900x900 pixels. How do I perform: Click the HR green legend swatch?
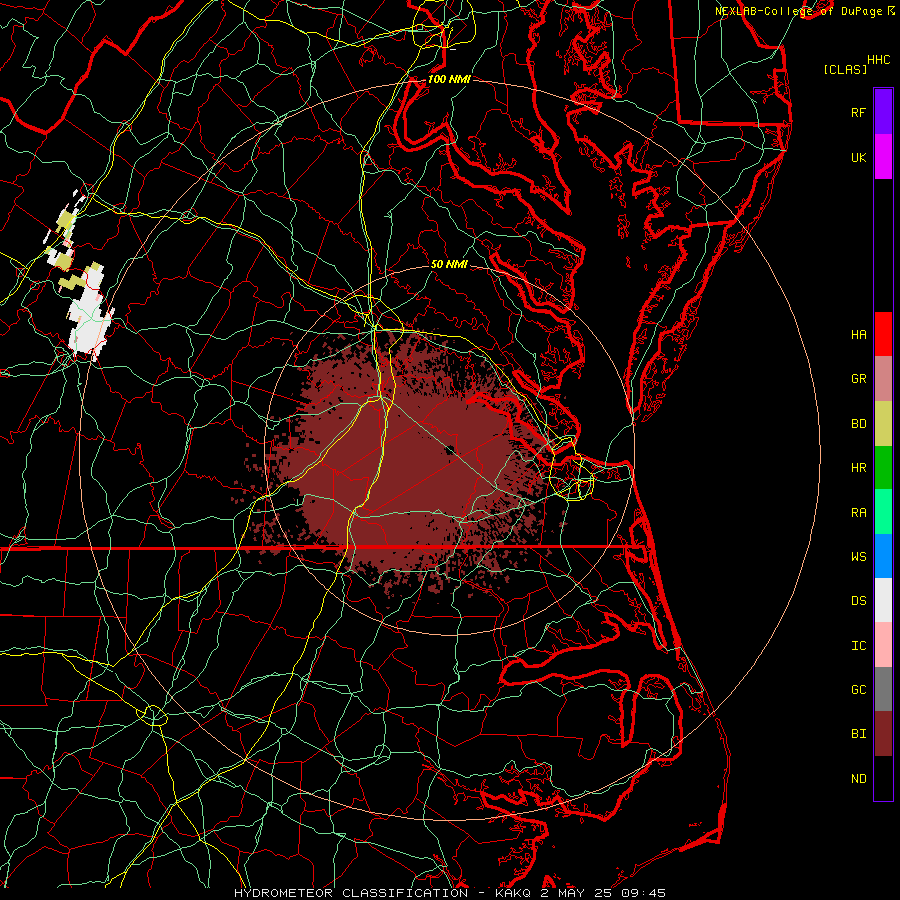pyautogui.click(x=883, y=468)
